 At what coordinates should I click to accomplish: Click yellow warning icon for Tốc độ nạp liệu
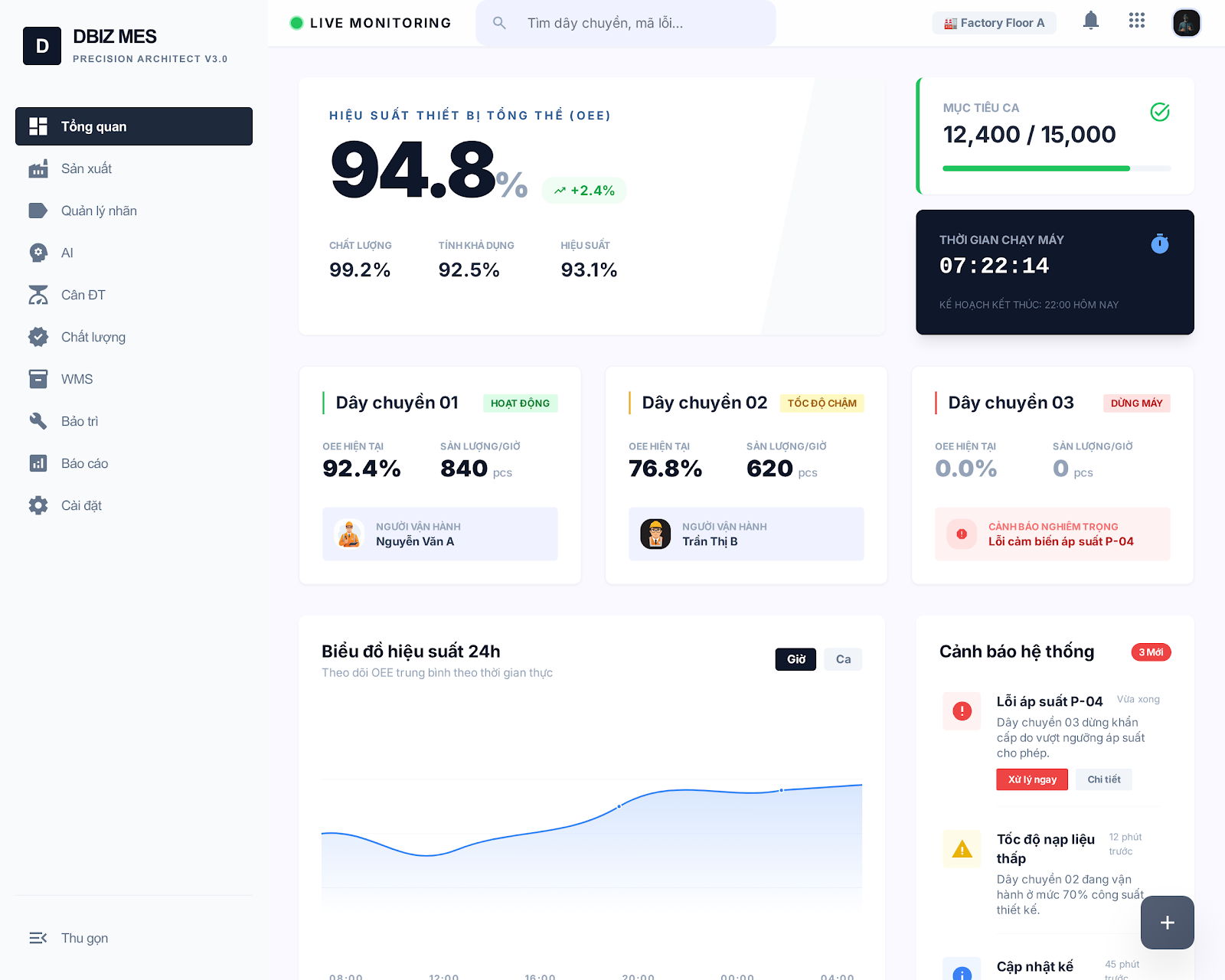click(x=962, y=849)
